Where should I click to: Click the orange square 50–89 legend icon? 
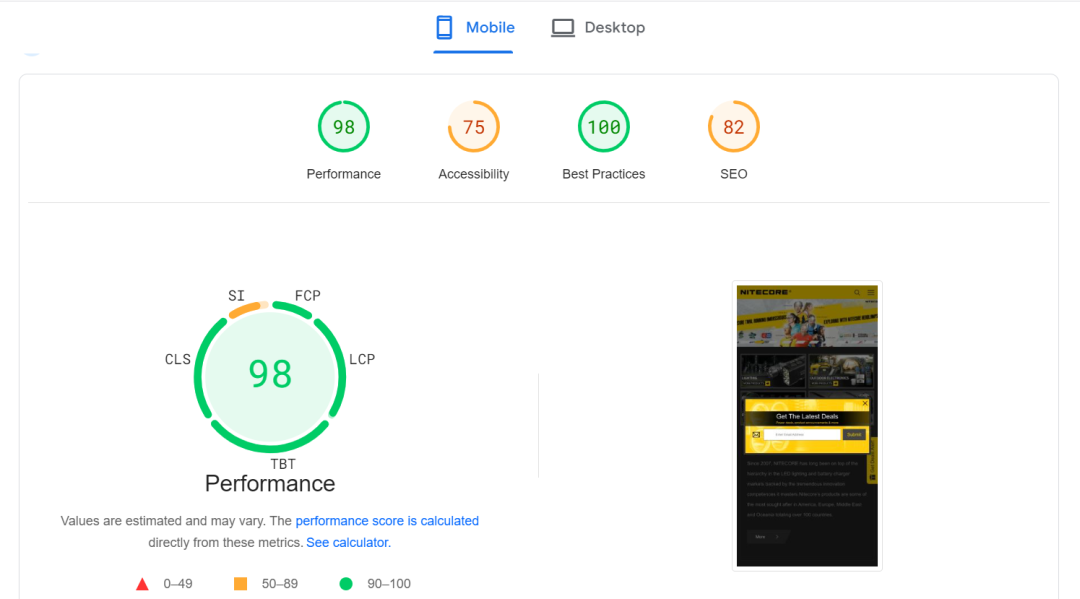pos(240,584)
